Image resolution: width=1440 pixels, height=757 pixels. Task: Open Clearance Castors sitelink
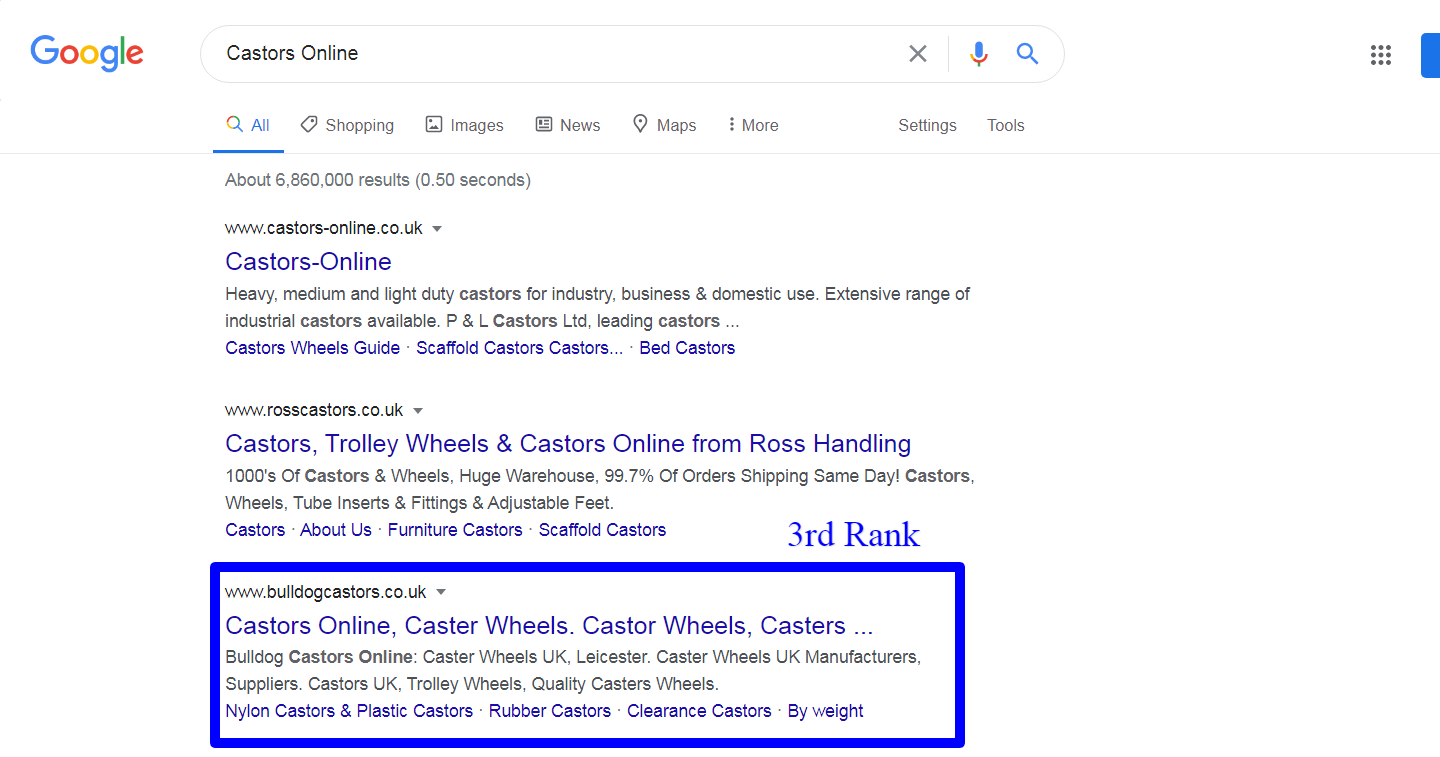(x=699, y=711)
